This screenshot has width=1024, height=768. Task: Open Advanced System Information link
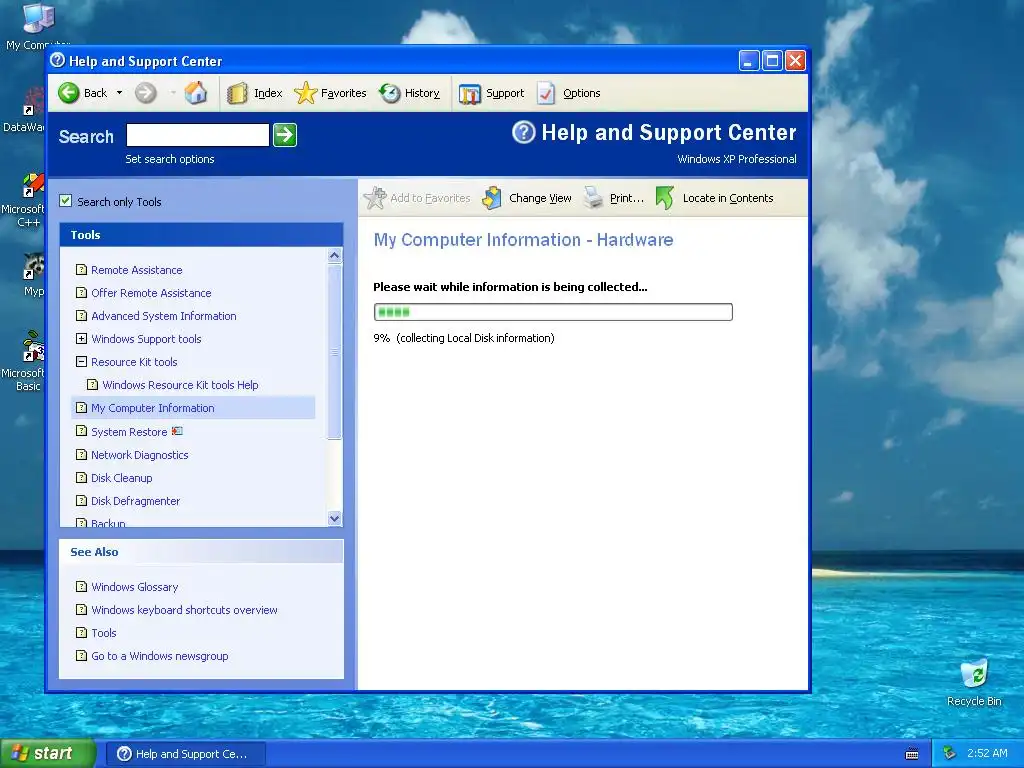[x=163, y=316]
